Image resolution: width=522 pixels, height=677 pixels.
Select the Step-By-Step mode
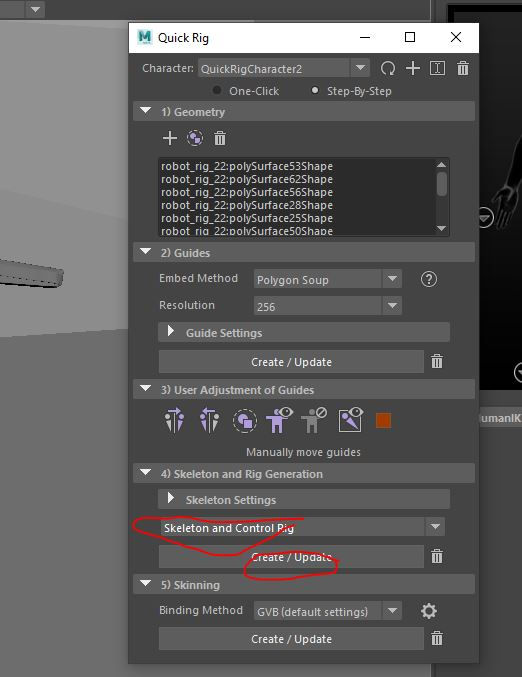[x=351, y=91]
